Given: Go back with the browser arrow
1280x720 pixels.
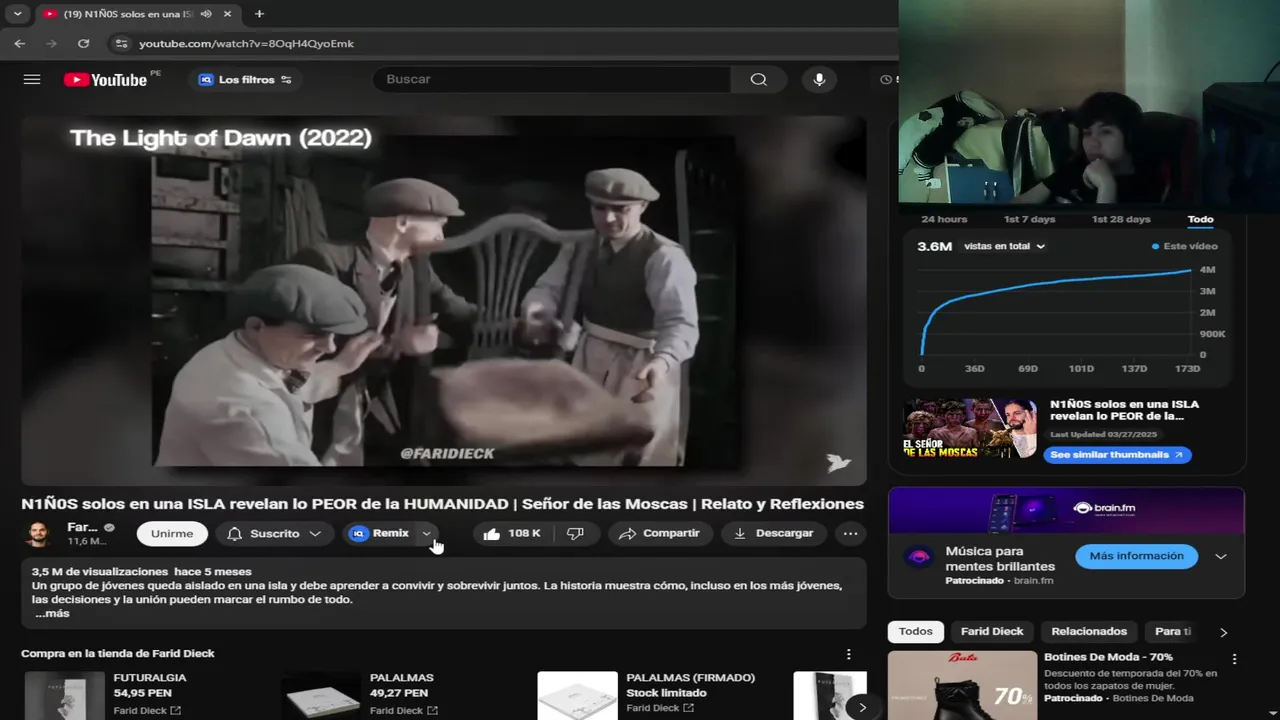Looking at the screenshot, I should pyautogui.click(x=19, y=43).
